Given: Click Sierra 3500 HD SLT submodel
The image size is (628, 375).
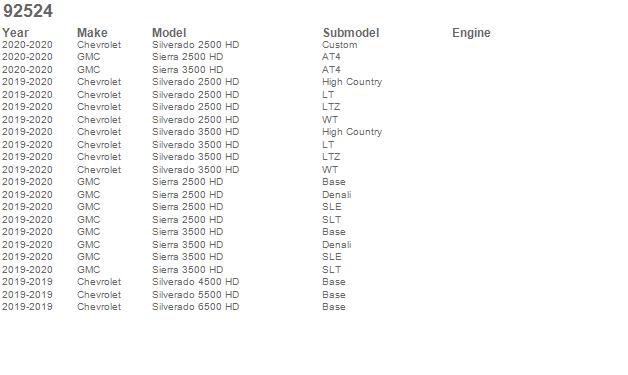Looking at the screenshot, I should coord(332,270).
